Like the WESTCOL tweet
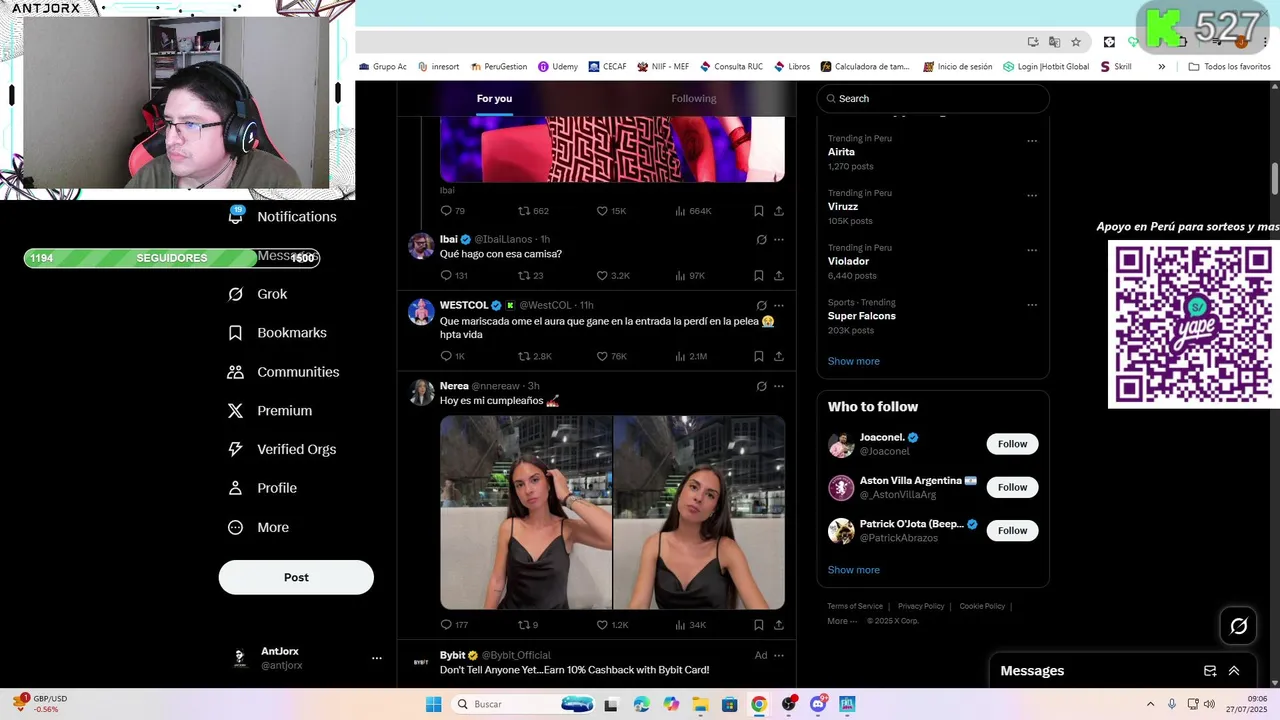Image resolution: width=1280 pixels, height=720 pixels. point(602,356)
